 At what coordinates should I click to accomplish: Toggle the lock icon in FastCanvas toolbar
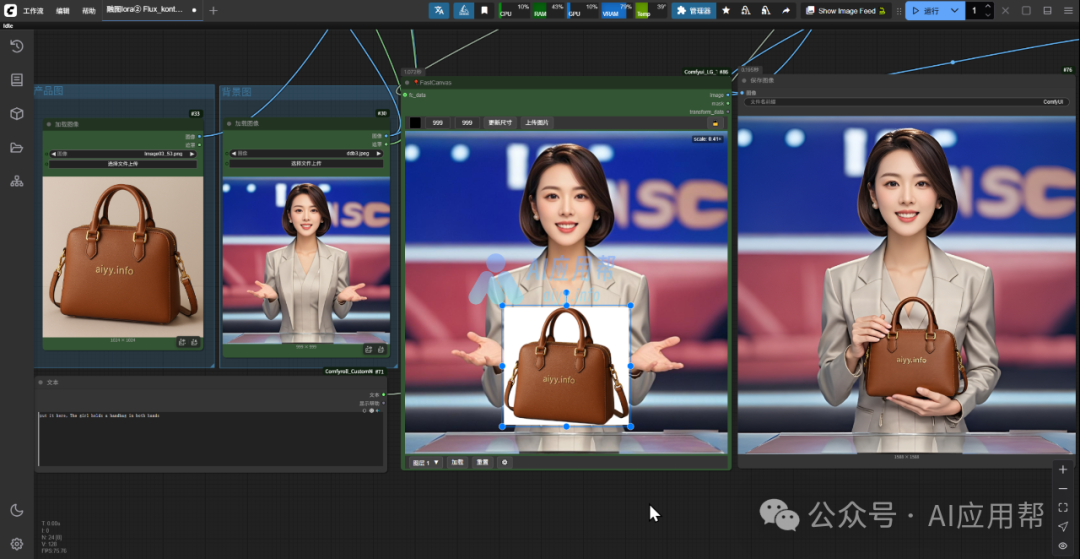[x=716, y=123]
